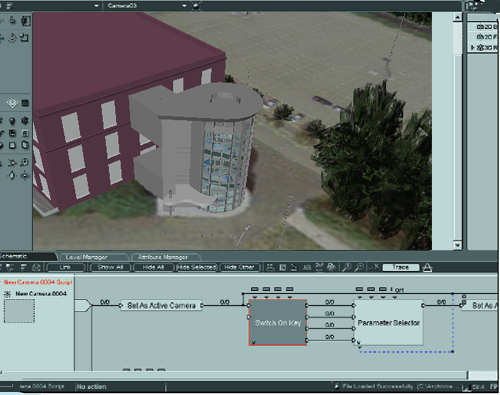The image size is (500, 395).
Task: Click the gear-shaped icon beside the light bulb
Action: 25,120
